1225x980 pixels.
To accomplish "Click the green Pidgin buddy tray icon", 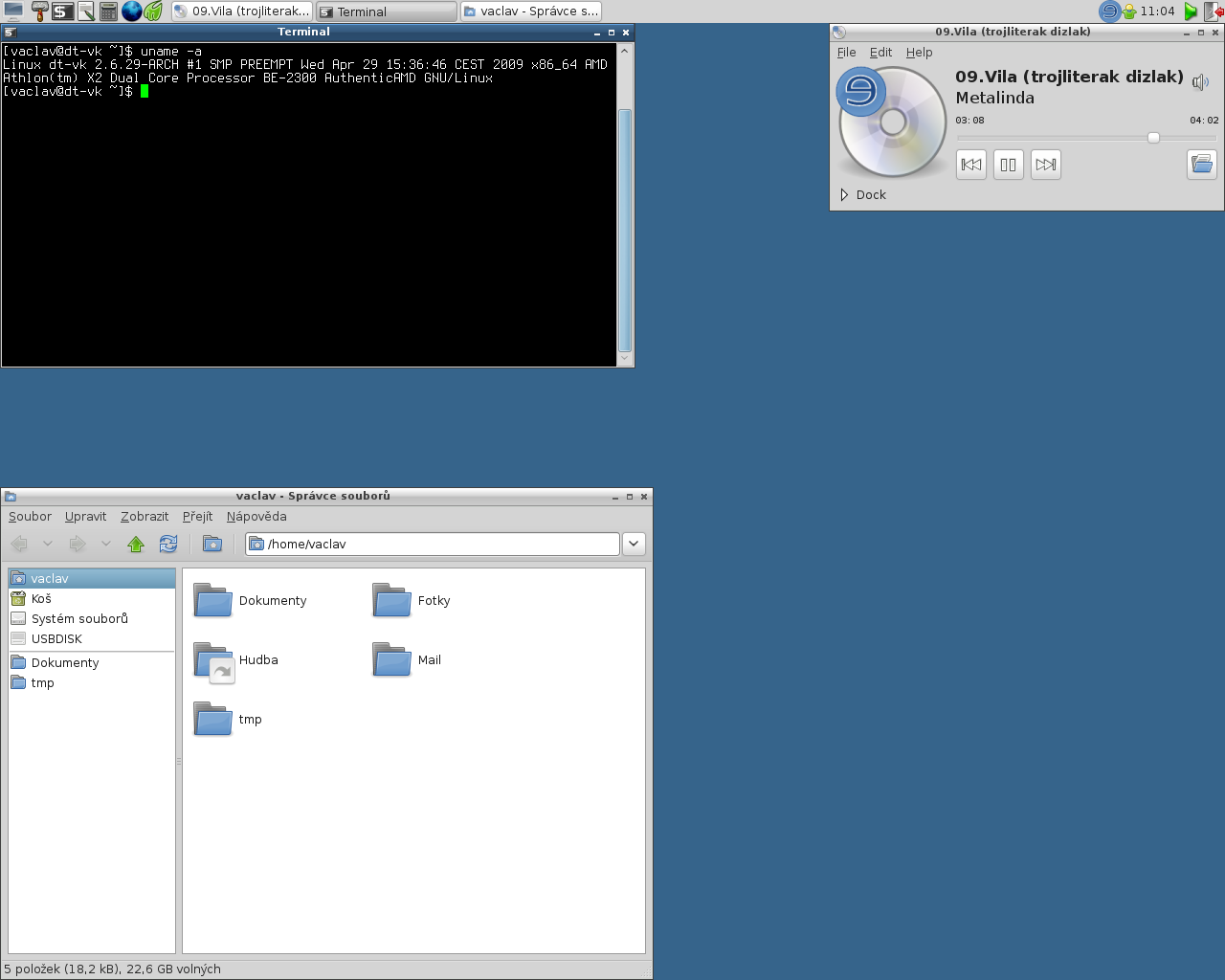I will (1129, 11).
